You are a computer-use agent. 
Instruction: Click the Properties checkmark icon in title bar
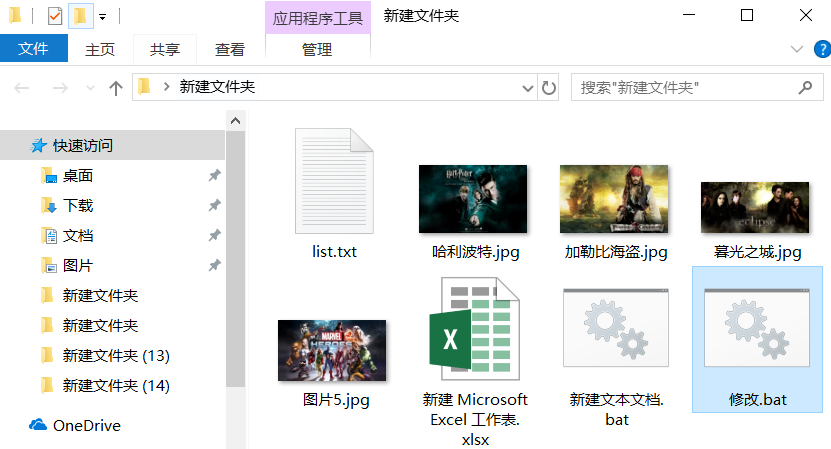point(55,16)
